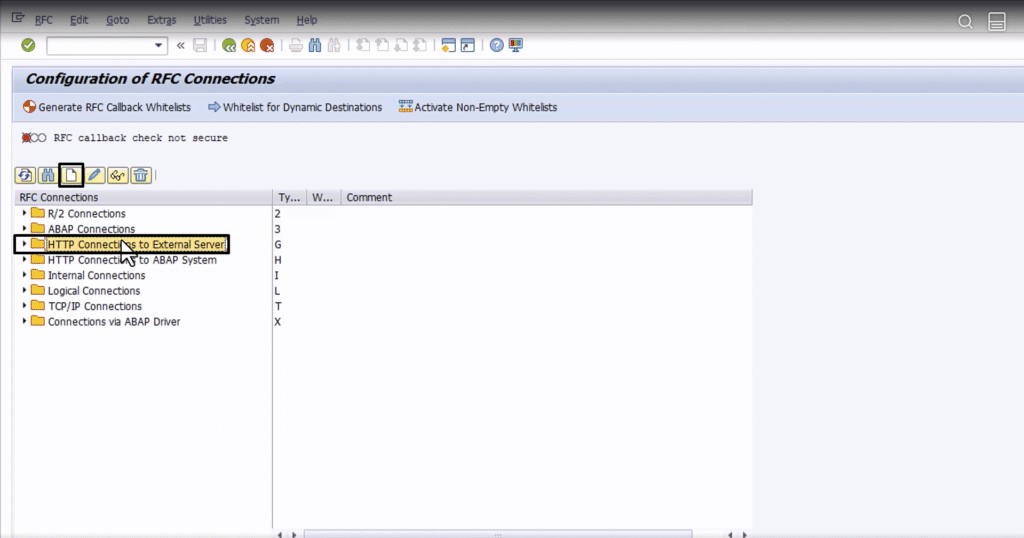Click the Find Next icon in the standard toolbar
Image resolution: width=1024 pixels, height=538 pixels.
tap(334, 45)
